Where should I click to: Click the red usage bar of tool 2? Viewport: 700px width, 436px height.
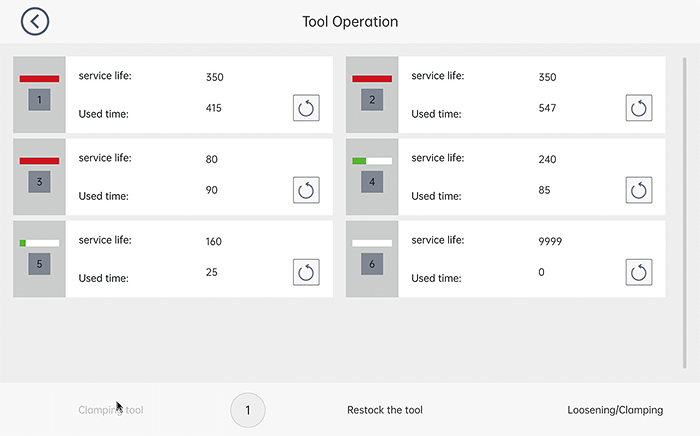pos(372,78)
